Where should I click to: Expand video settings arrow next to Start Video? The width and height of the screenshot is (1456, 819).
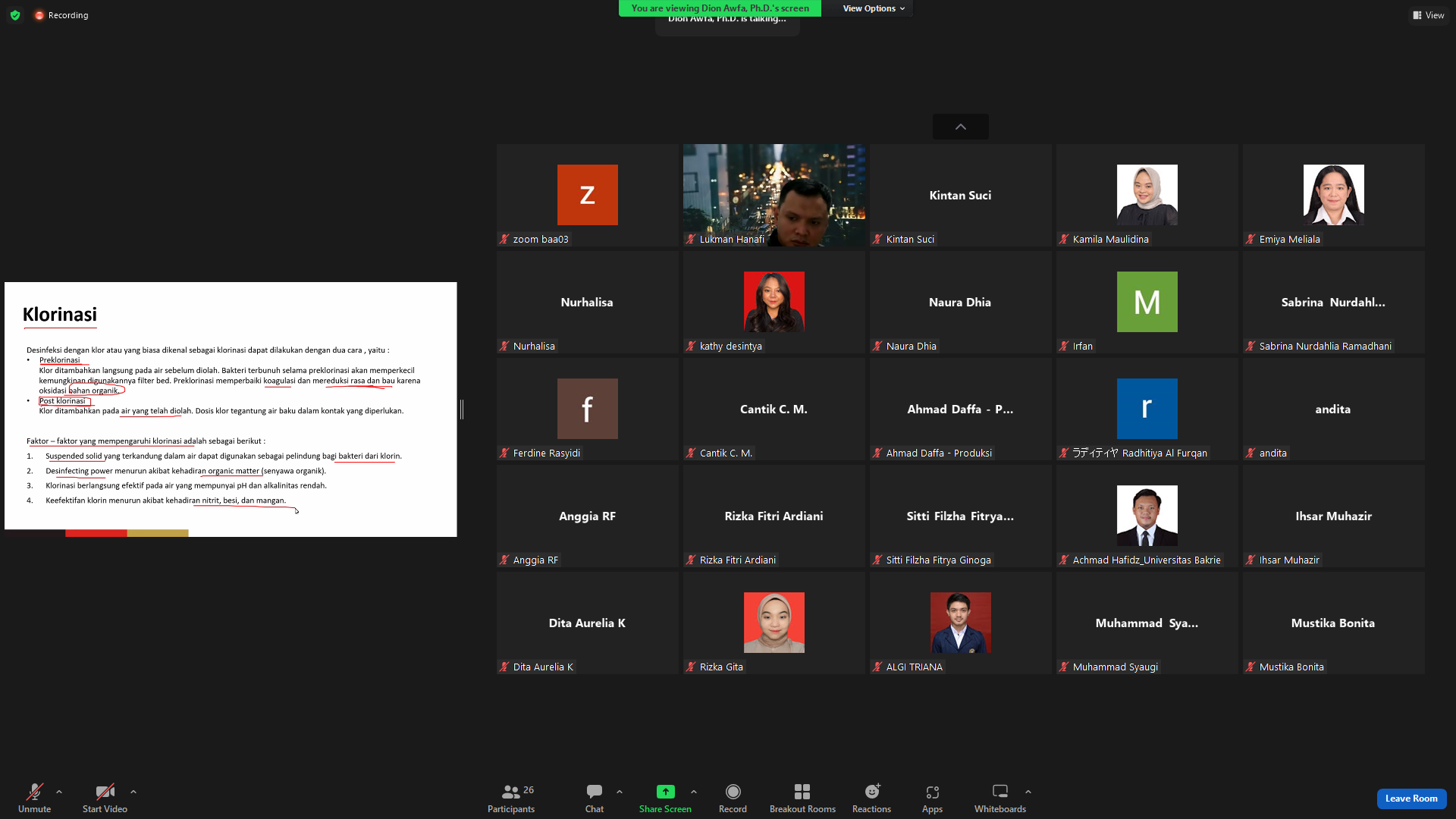pyautogui.click(x=133, y=792)
